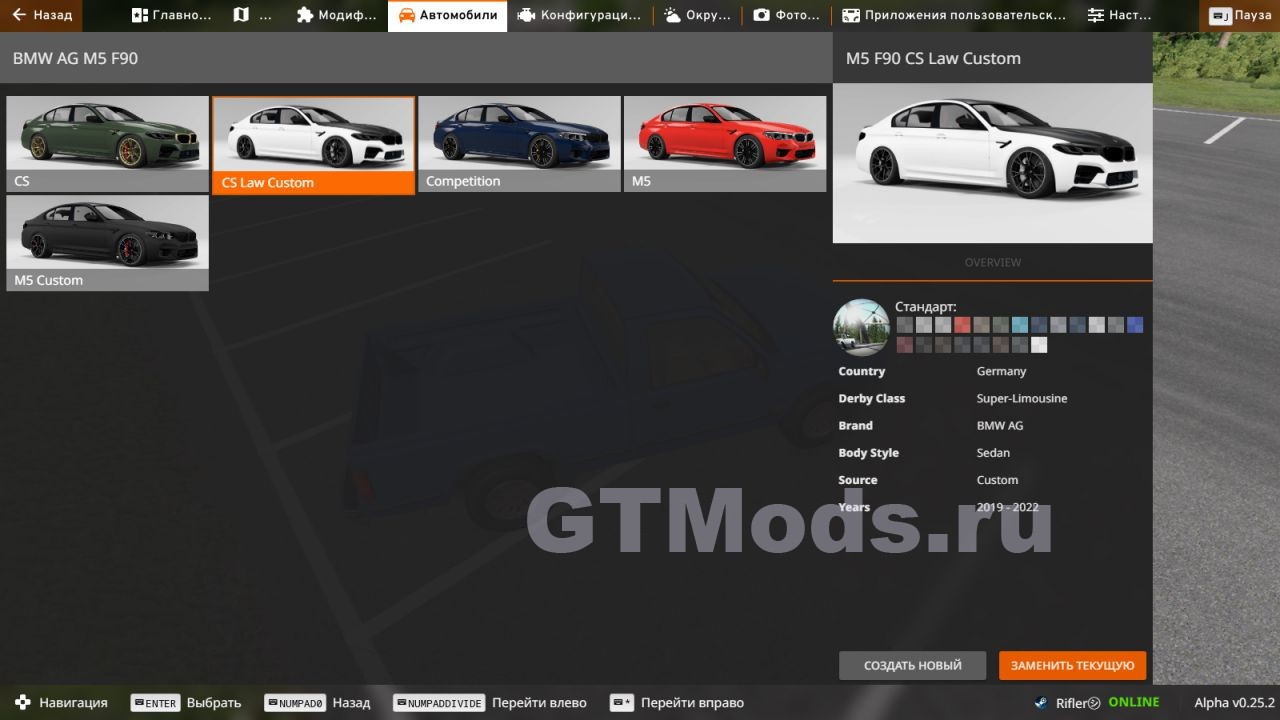This screenshot has height=720, width=1280.
Task: Open the Фото... camera photo mode tab
Action: [x=786, y=15]
